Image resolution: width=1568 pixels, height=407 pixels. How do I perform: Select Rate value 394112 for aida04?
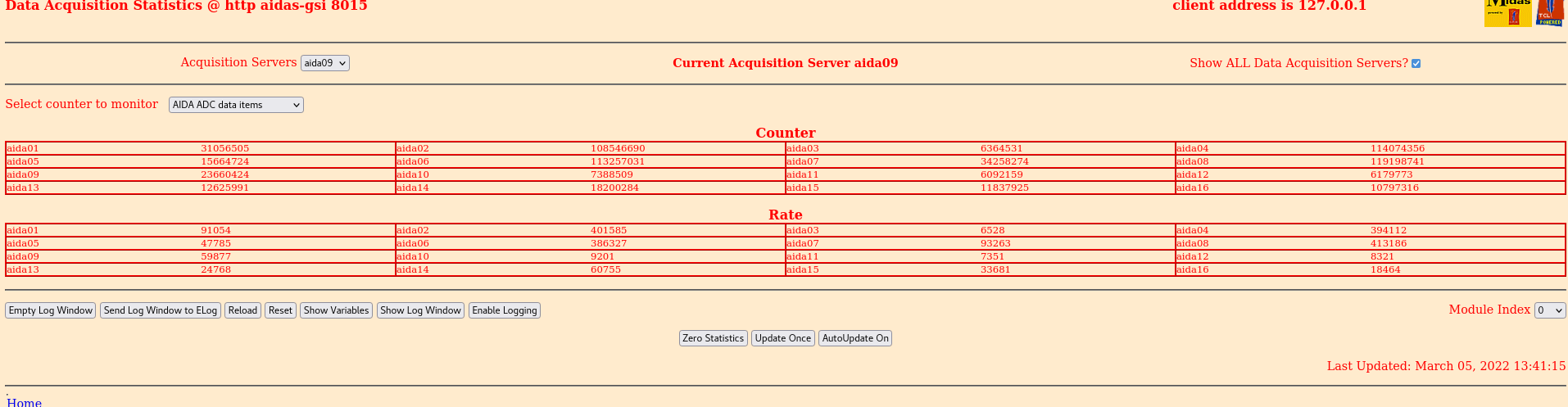(1389, 230)
